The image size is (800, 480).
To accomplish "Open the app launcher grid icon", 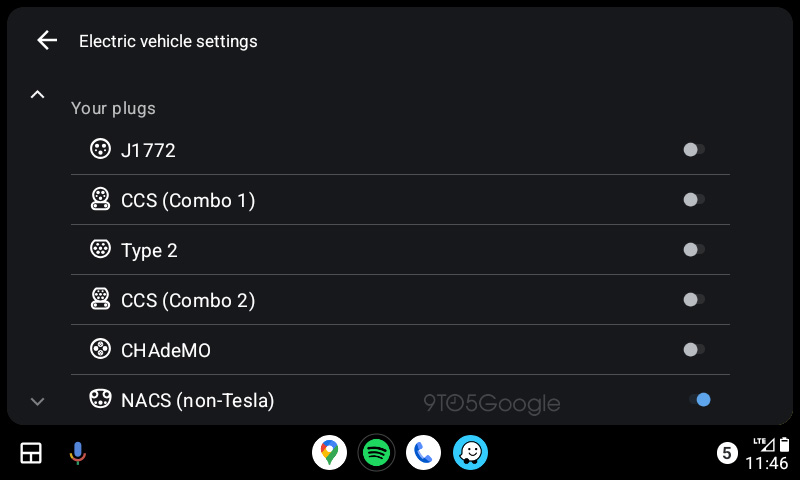I will (x=31, y=453).
